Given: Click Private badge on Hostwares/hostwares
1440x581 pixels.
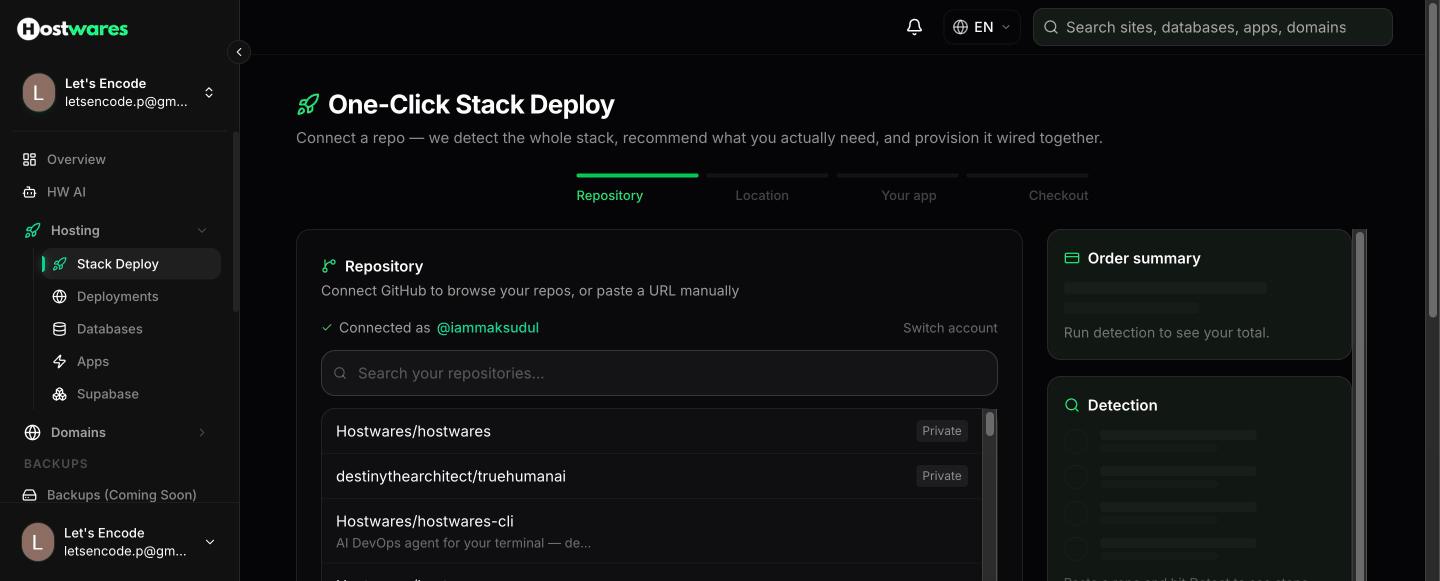Looking at the screenshot, I should (x=942, y=431).
